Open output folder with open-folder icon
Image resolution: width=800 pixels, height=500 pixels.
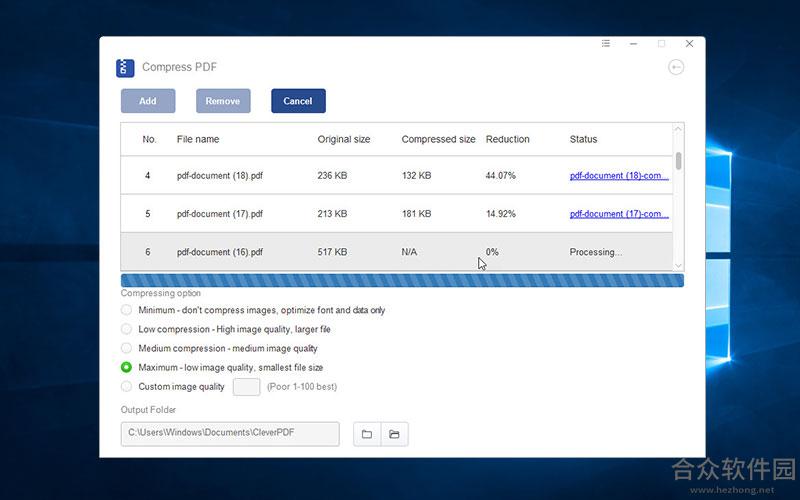click(x=394, y=434)
